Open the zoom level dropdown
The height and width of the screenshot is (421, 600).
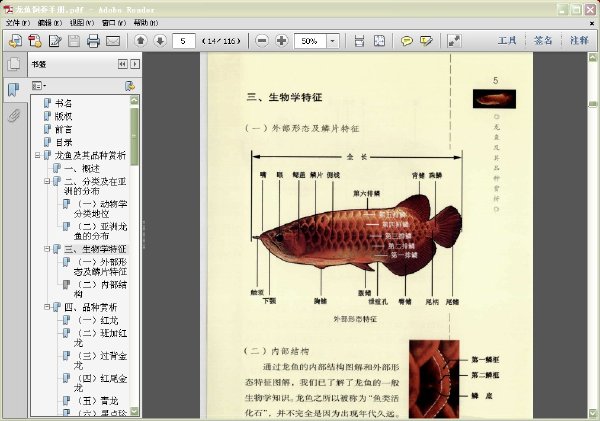(x=333, y=41)
